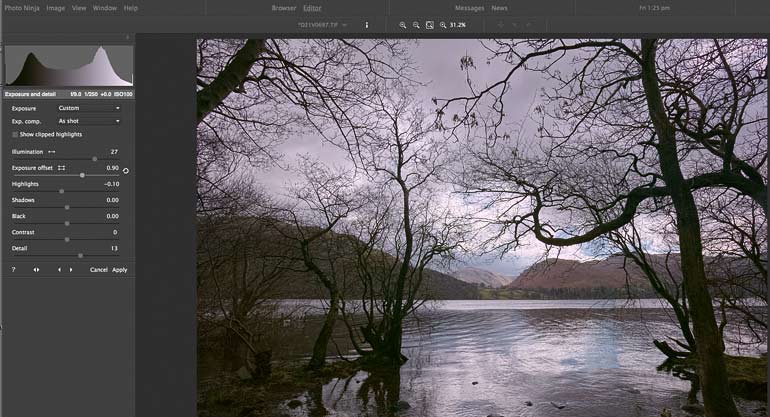Open the Exposure Custom dropdown
The height and width of the screenshot is (417, 770).
89,108
